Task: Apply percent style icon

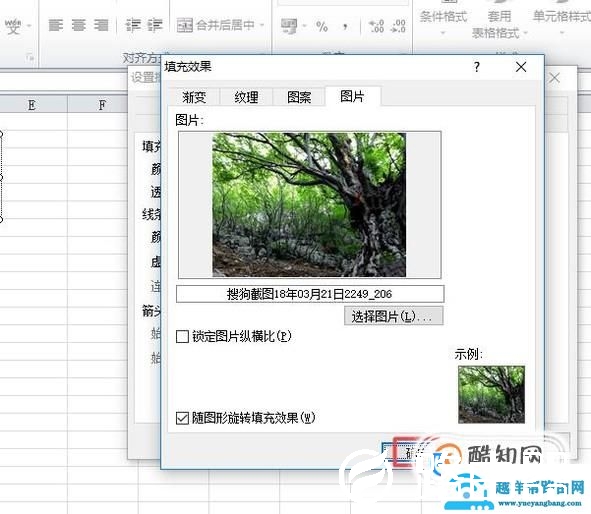Action: [322, 26]
